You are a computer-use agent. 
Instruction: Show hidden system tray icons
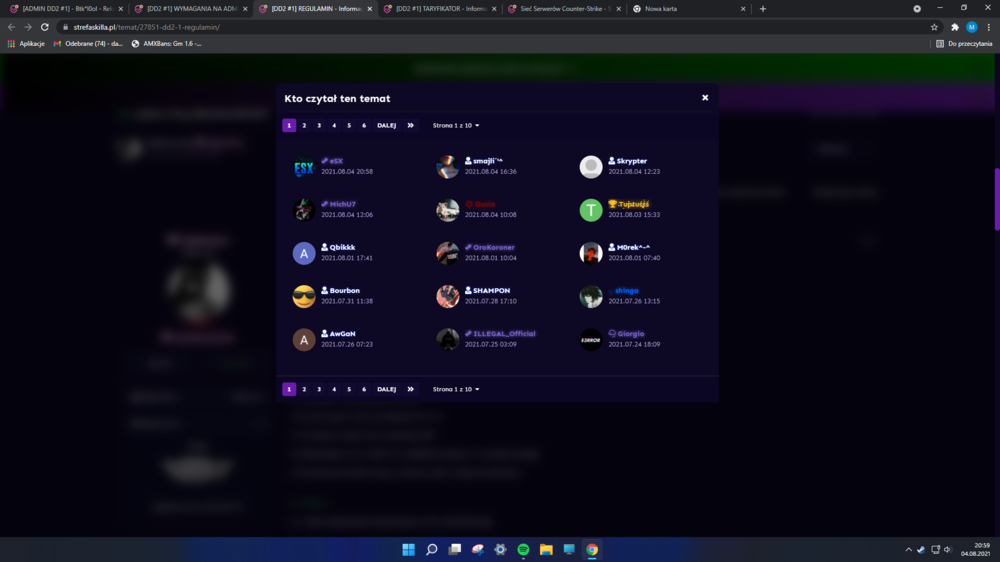[x=908, y=549]
